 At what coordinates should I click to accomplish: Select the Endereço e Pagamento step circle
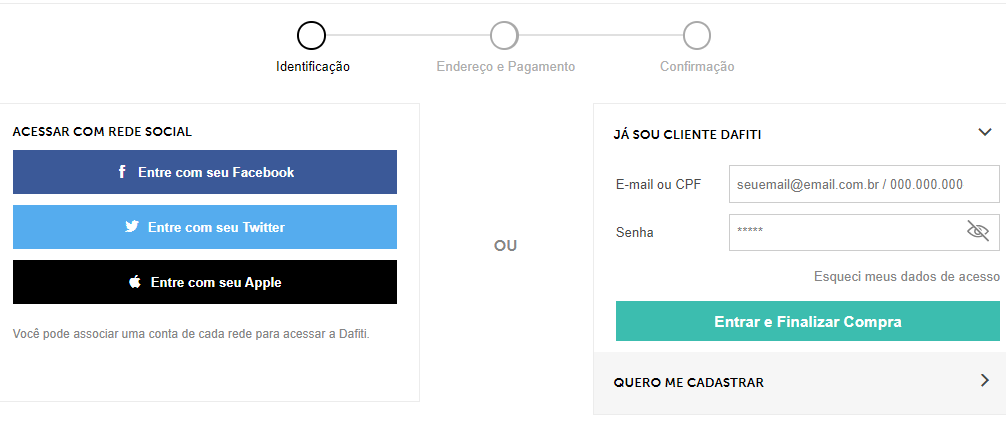click(x=504, y=36)
